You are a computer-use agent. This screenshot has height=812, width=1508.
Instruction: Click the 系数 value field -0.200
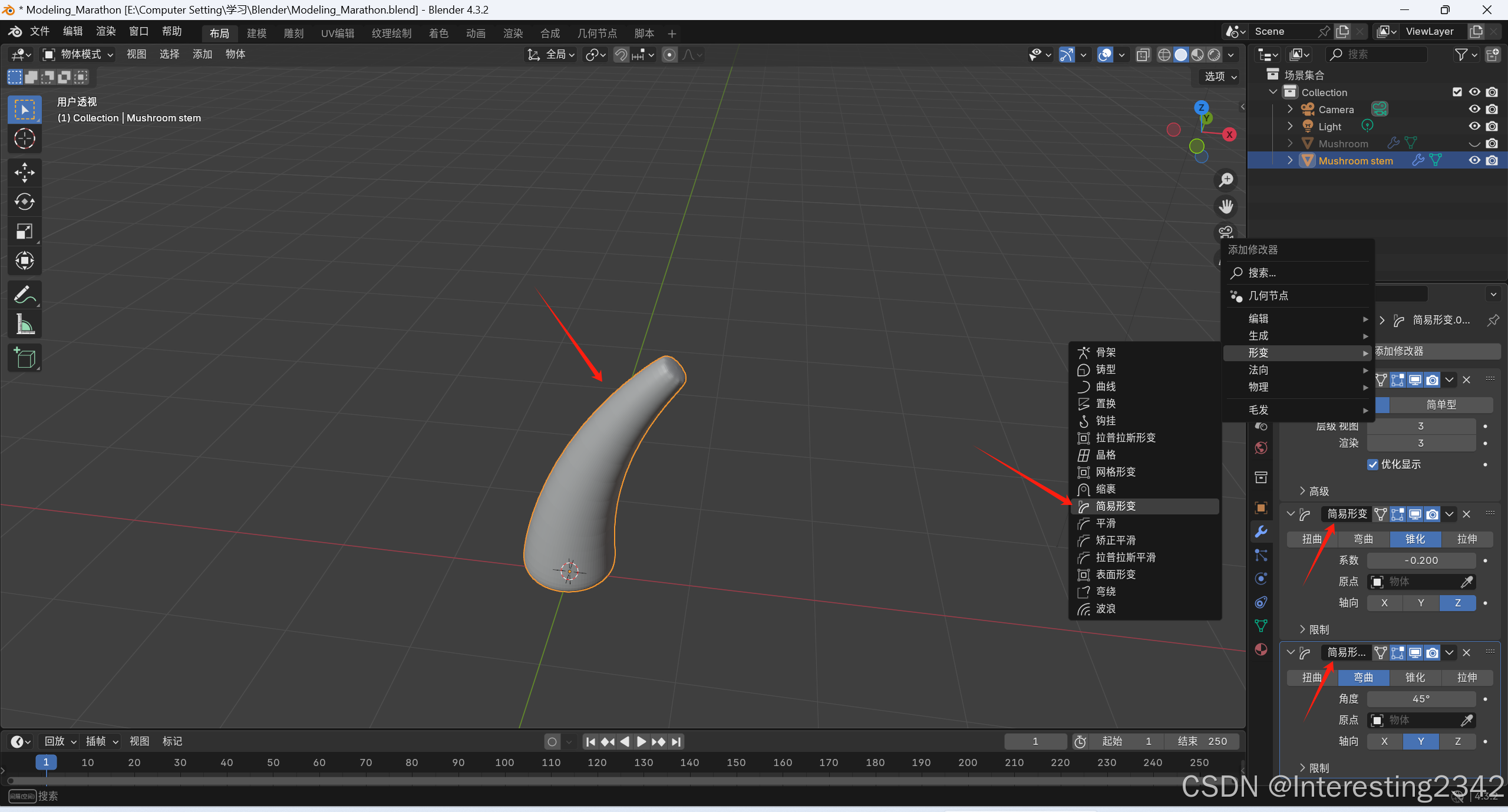pyautogui.click(x=1421, y=560)
